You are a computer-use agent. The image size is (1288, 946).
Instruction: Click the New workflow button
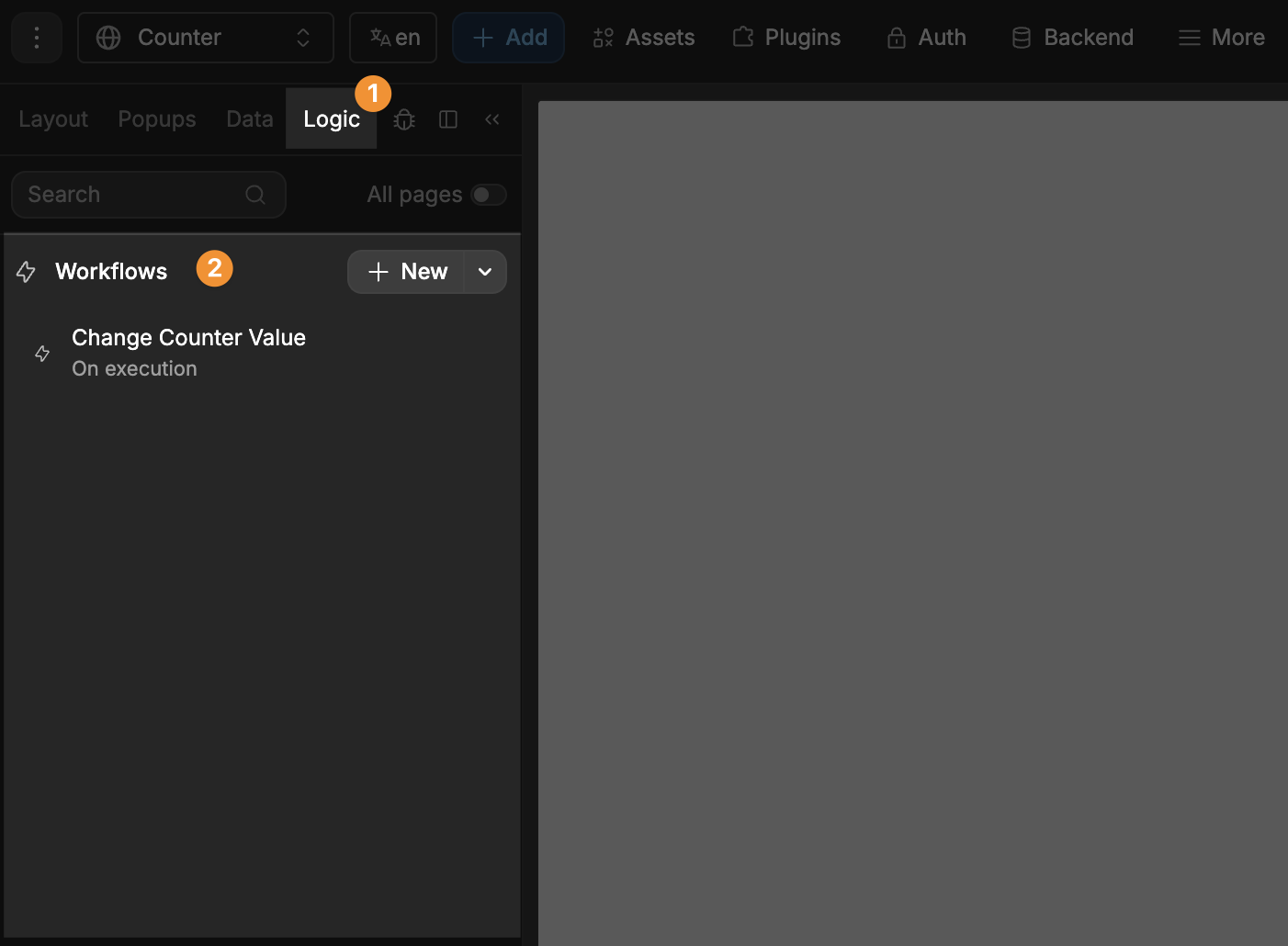click(407, 272)
